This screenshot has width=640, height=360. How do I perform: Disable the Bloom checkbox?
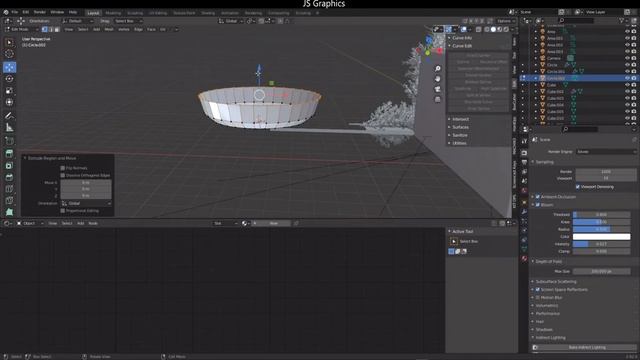click(538, 204)
